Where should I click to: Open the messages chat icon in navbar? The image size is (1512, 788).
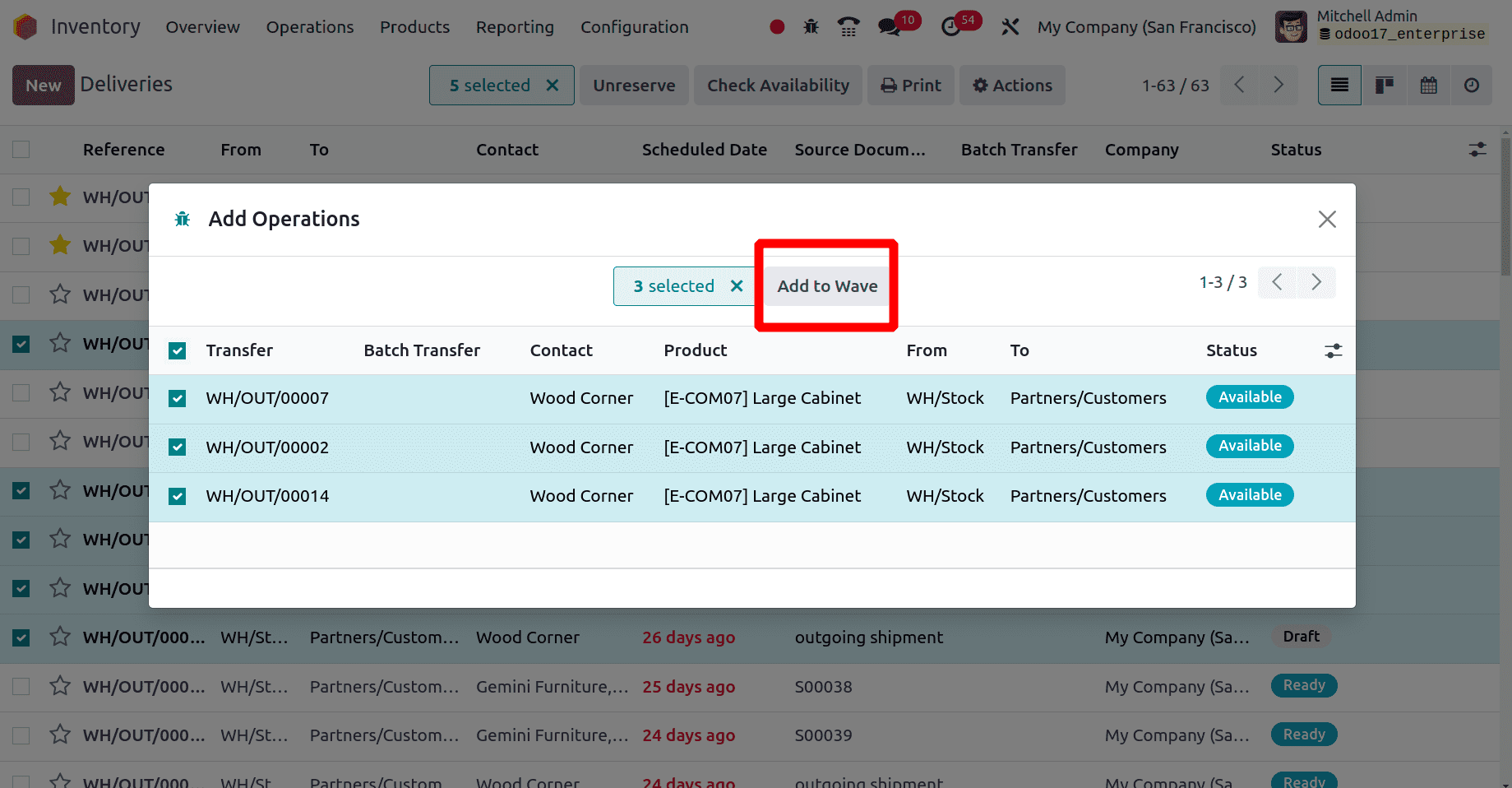[889, 27]
